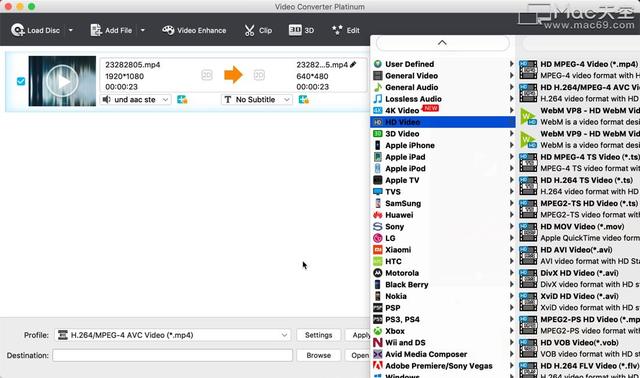Choose XviD HD Video (*.avi) format
Image resolution: width=640 pixels, height=378 pixels.
point(579,302)
